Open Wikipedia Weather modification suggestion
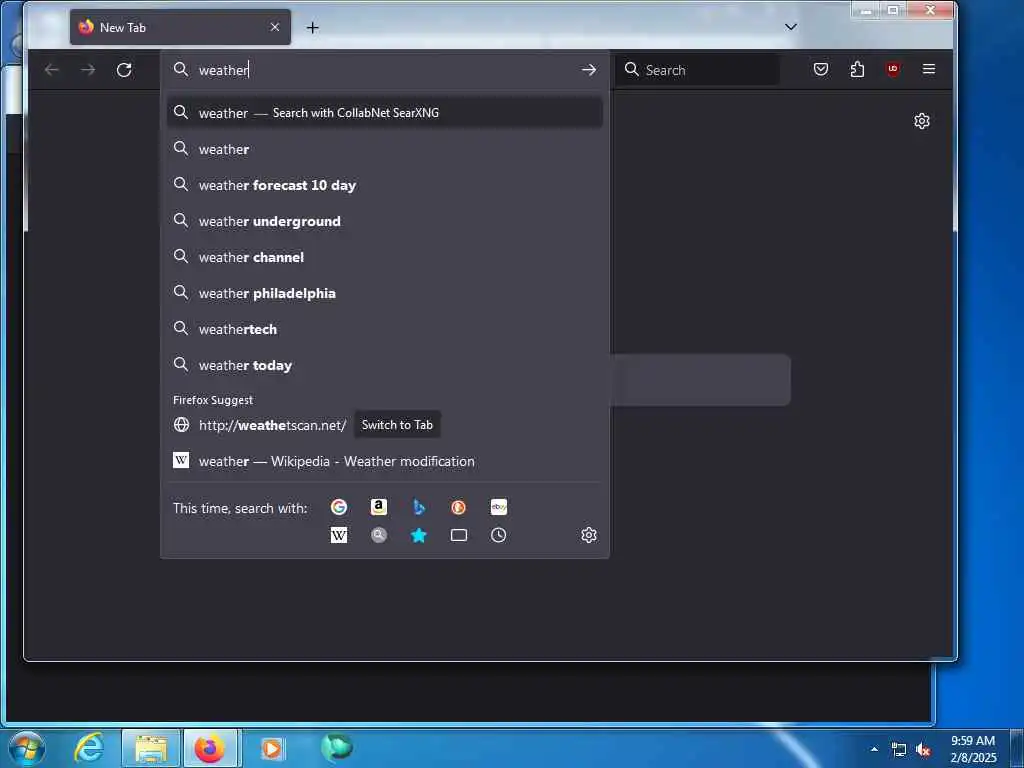 [385, 461]
